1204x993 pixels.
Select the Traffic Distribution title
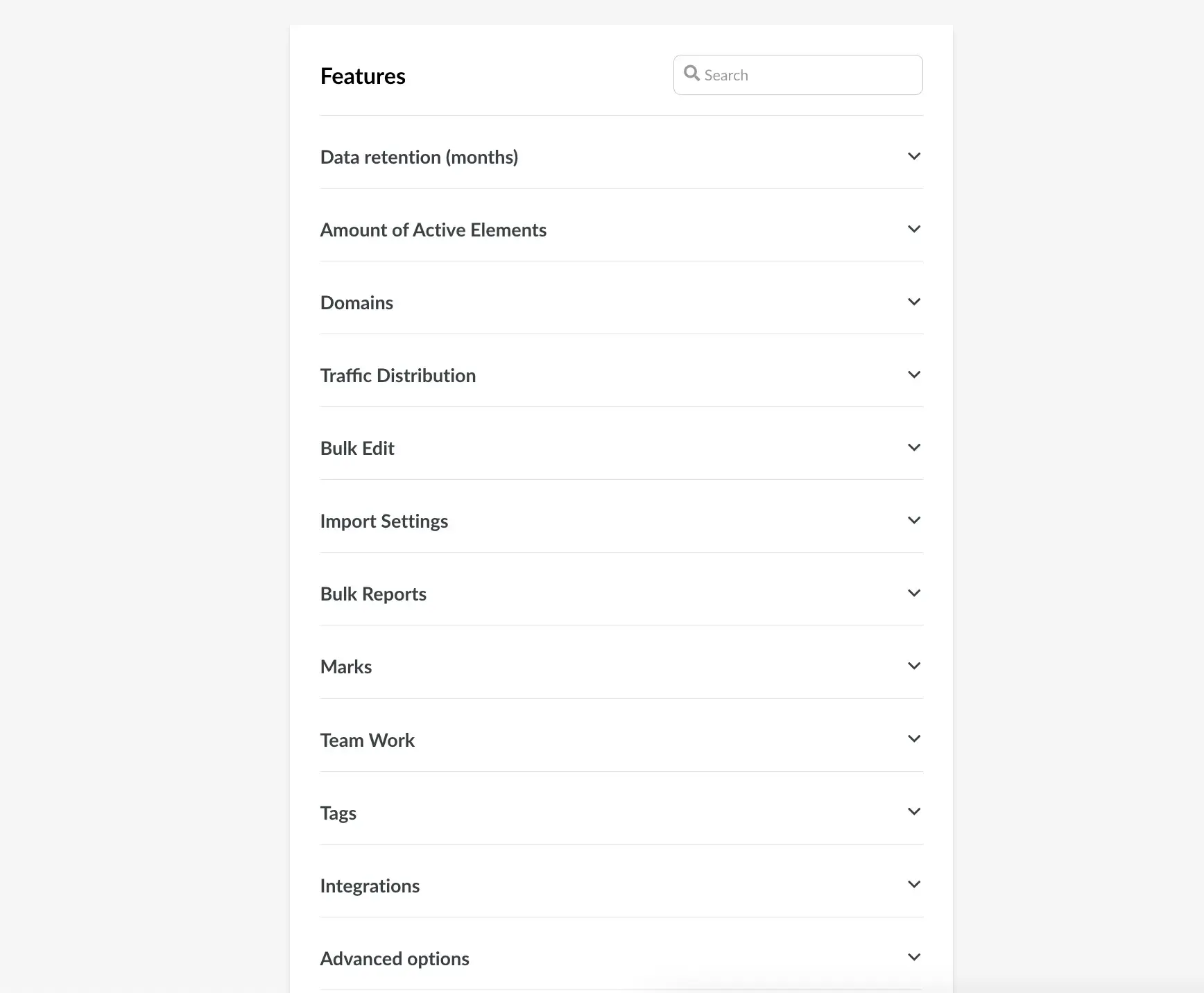coord(398,375)
